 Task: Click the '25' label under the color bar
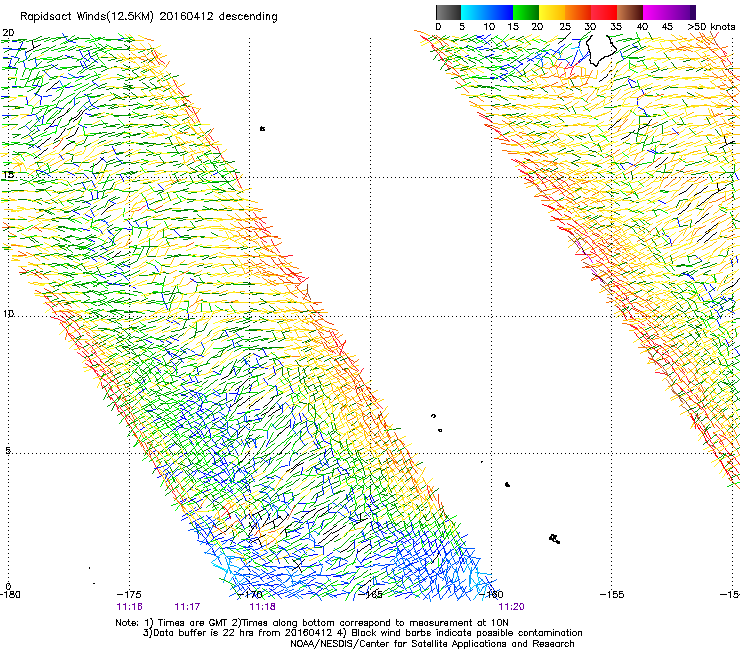565,27
